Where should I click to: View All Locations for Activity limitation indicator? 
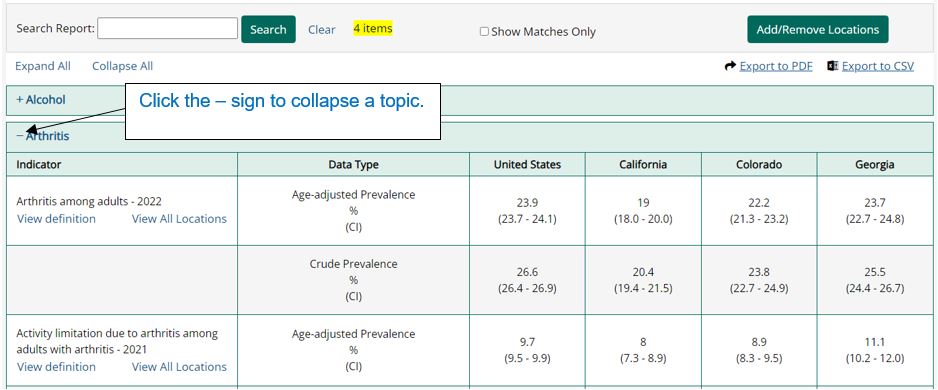pyautogui.click(x=179, y=367)
